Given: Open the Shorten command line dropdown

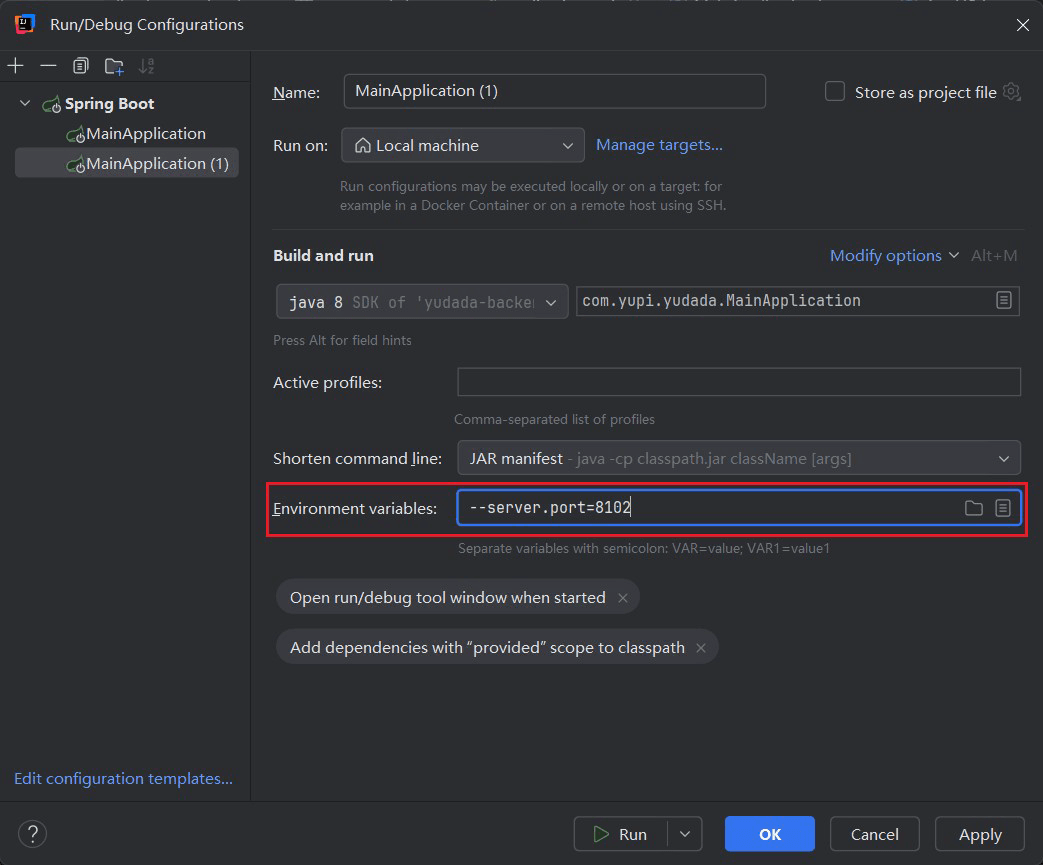Looking at the screenshot, I should (738, 458).
